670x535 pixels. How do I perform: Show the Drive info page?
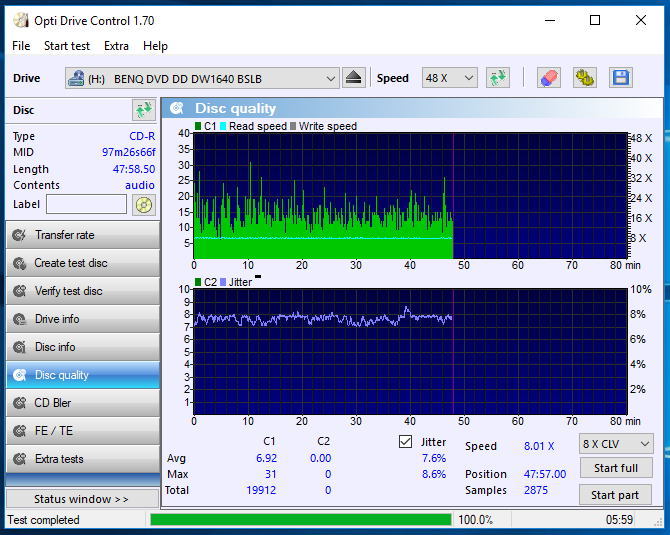pos(83,319)
